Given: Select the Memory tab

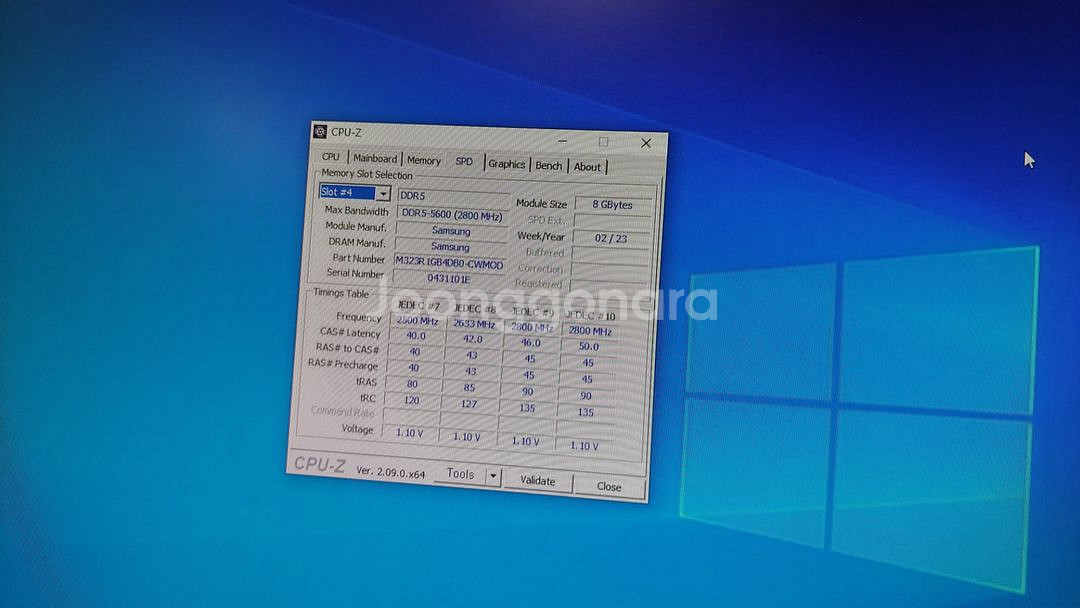Looking at the screenshot, I should (x=422, y=160).
